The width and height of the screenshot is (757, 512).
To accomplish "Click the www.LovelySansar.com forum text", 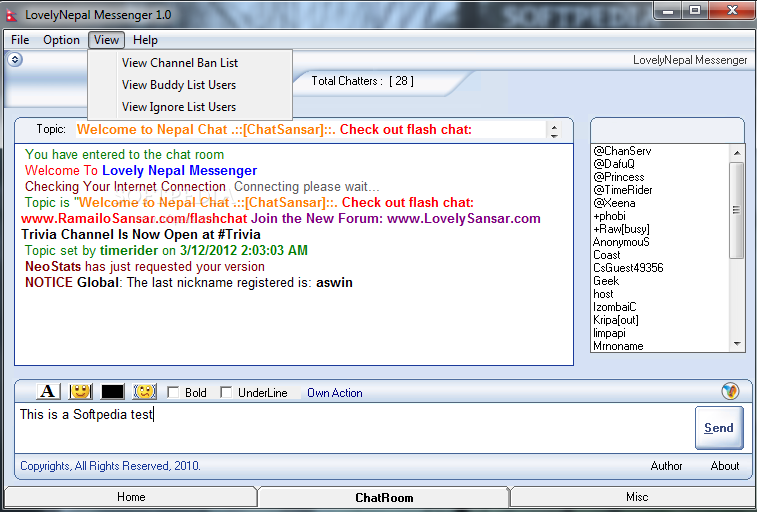I will [463, 219].
